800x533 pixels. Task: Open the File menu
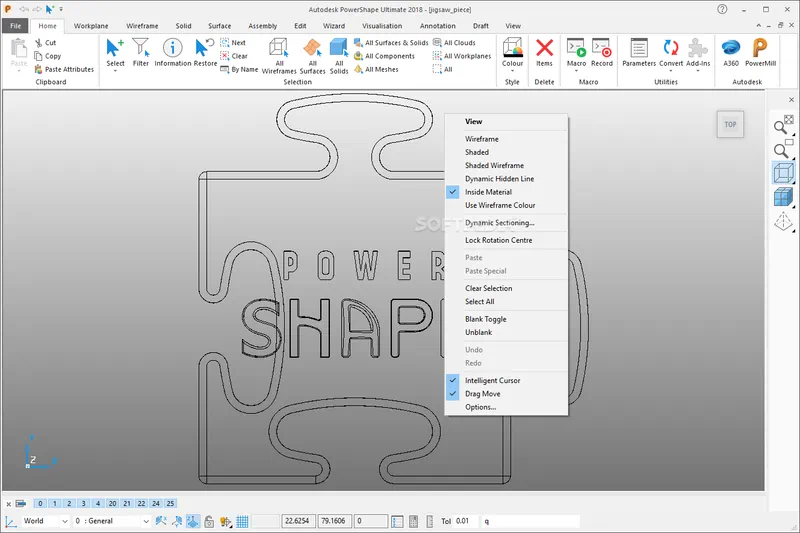pos(16,26)
